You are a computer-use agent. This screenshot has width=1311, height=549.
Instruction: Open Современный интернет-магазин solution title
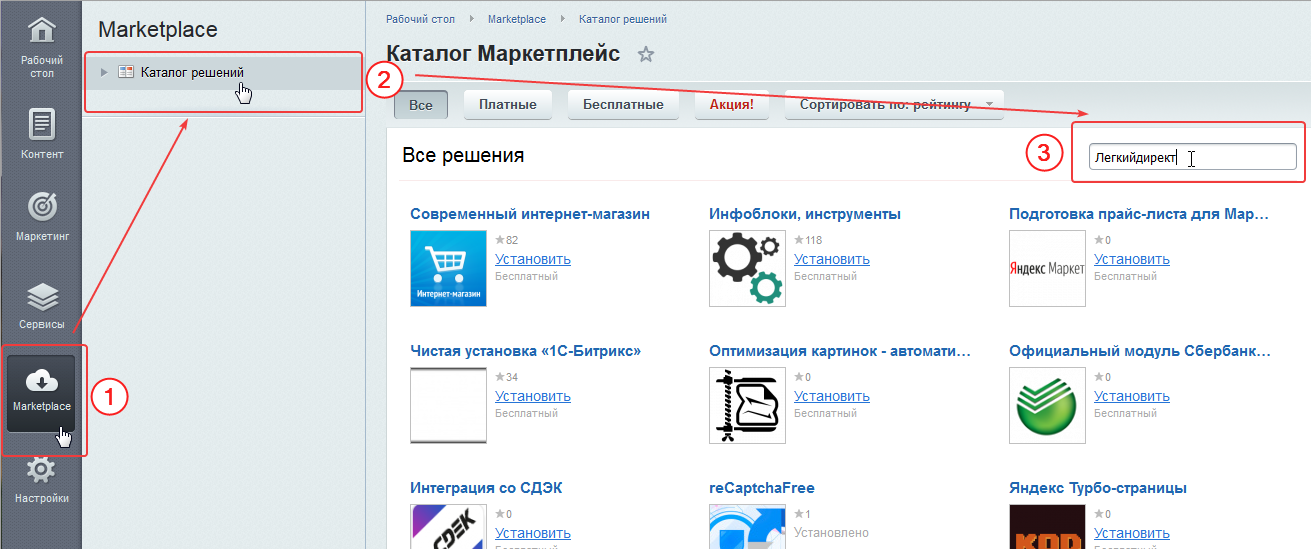[530, 214]
